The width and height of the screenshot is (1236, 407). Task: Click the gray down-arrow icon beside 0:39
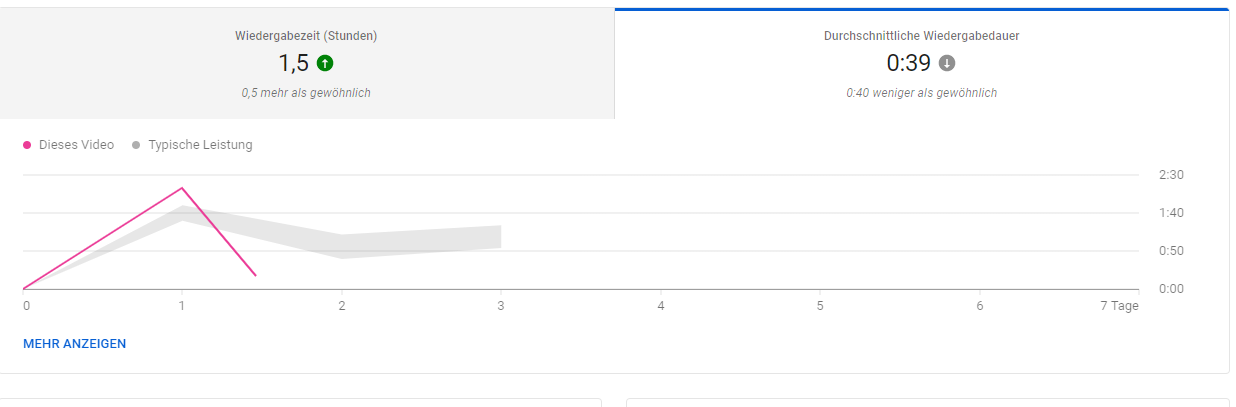tap(947, 63)
